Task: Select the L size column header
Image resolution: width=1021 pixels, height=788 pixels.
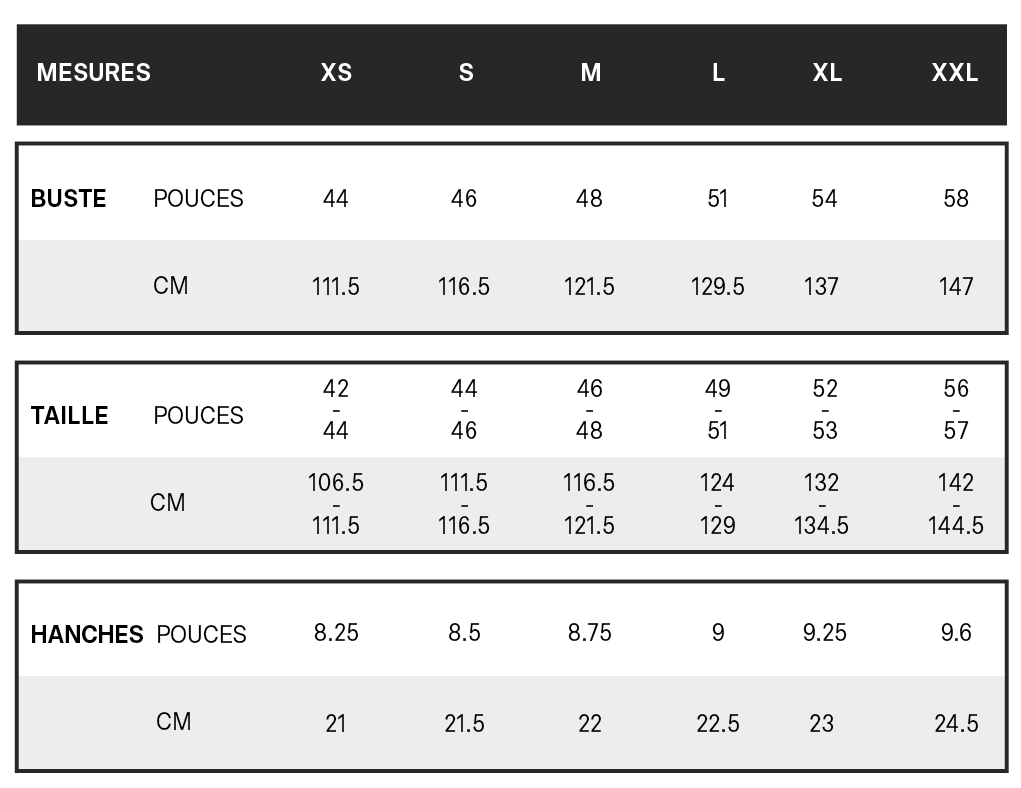Action: tap(718, 72)
